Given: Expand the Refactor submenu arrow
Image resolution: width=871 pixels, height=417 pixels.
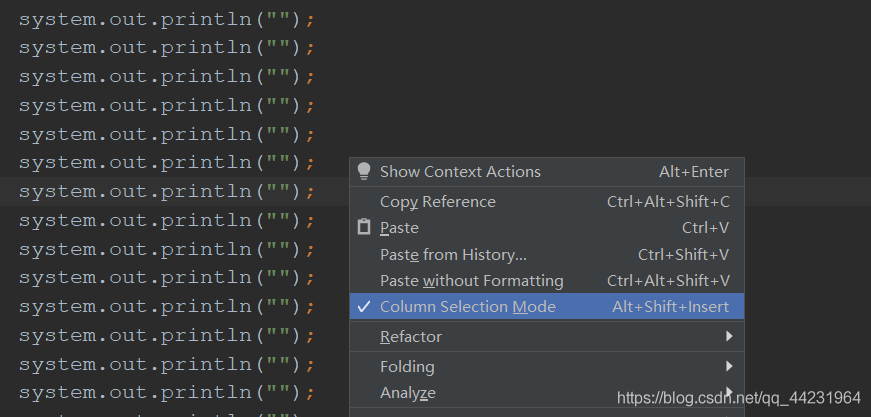Looking at the screenshot, I should tap(729, 337).
